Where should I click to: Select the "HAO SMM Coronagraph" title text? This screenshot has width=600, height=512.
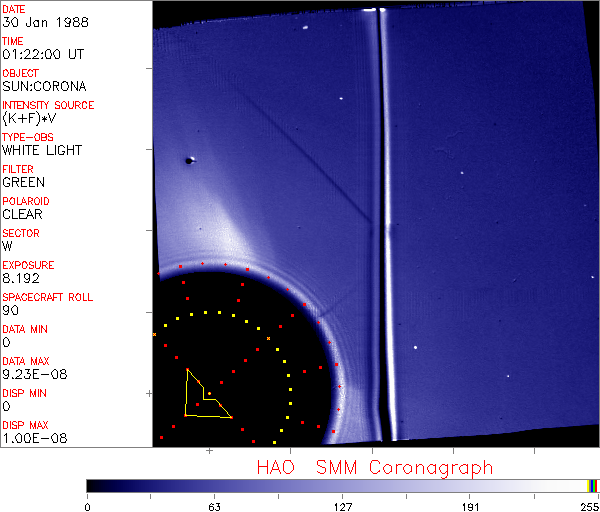(375, 467)
